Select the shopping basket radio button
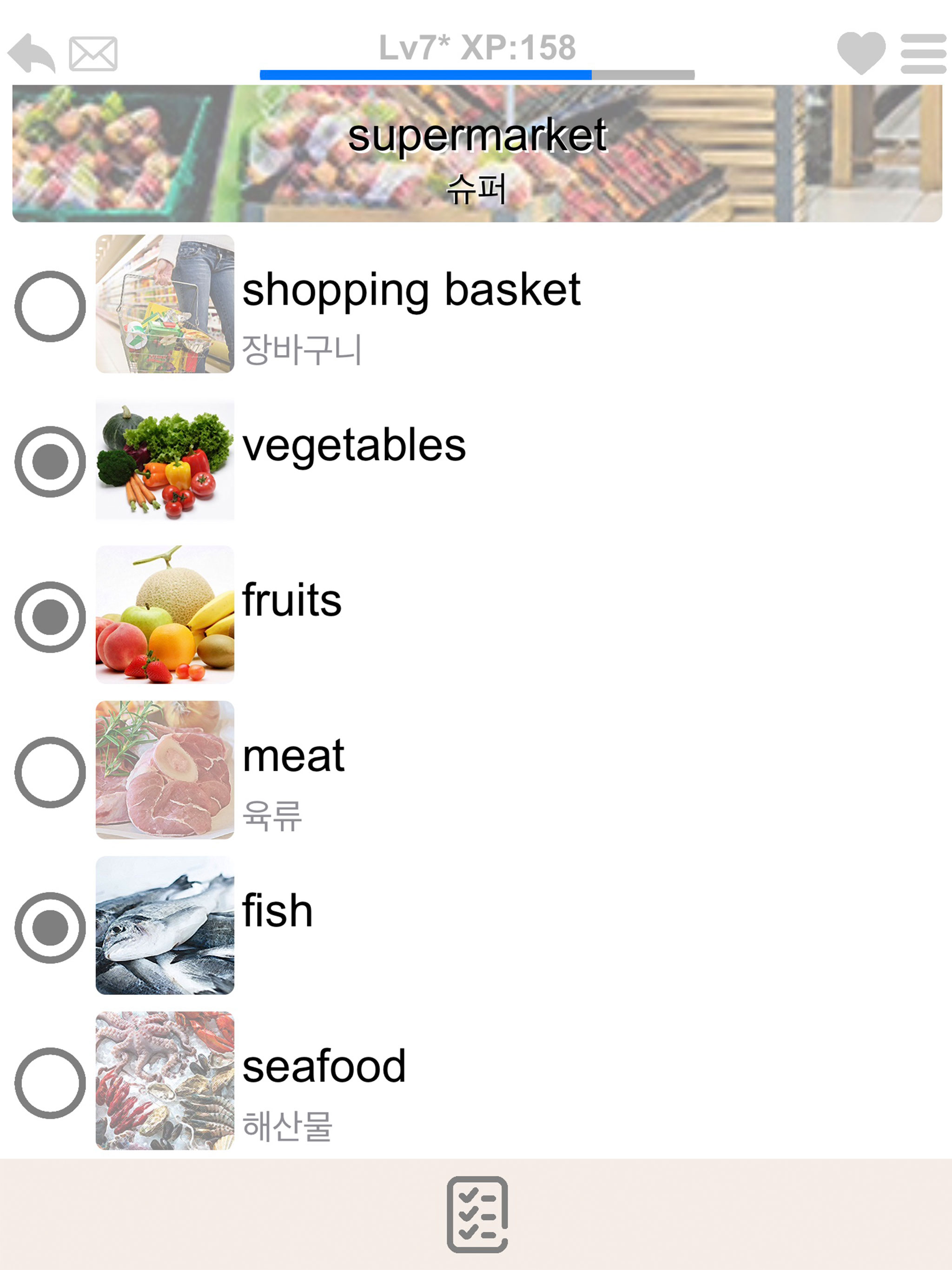Screen dimensions: 952x1270 50,306
